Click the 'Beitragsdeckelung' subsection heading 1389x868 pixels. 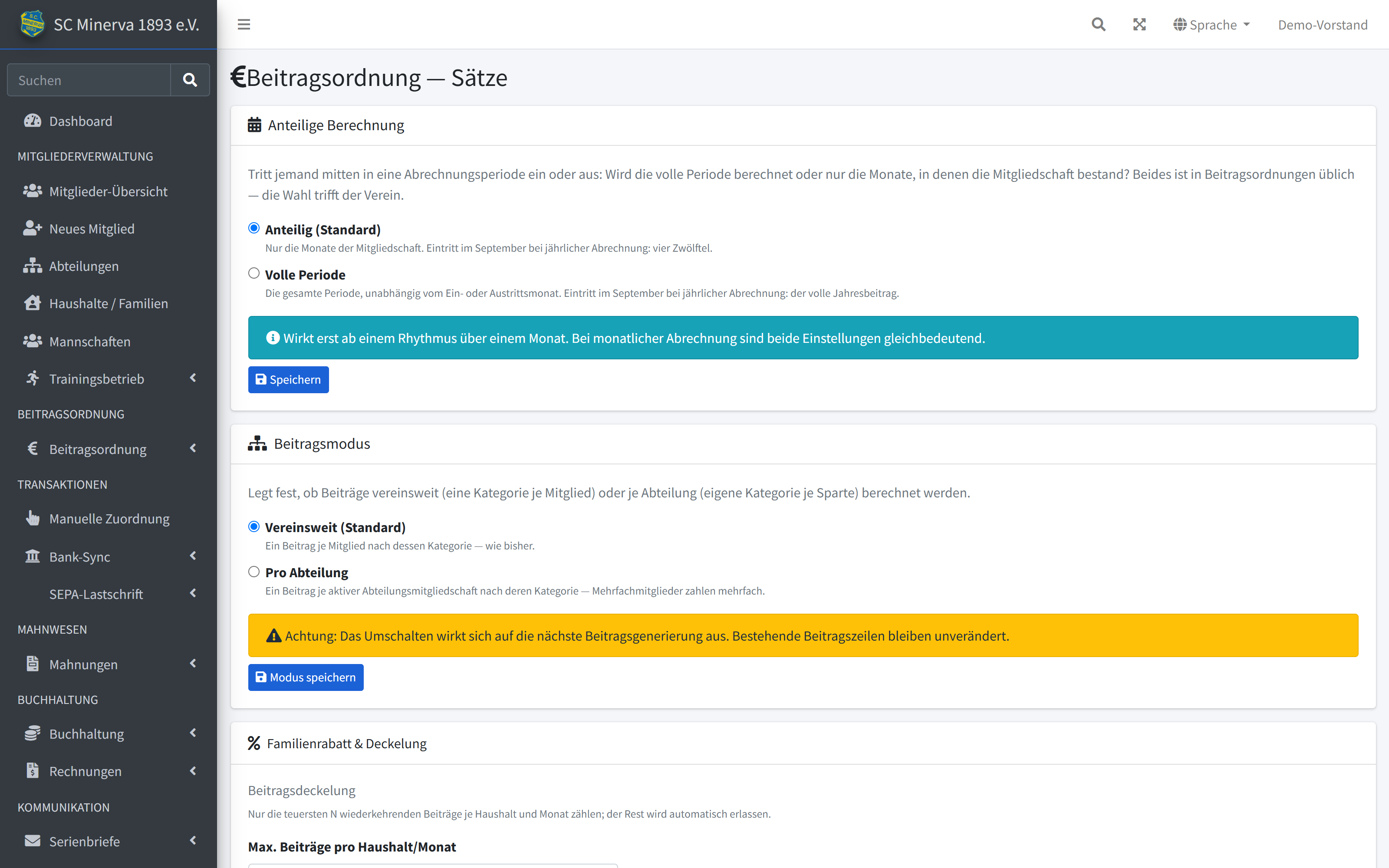(x=301, y=790)
